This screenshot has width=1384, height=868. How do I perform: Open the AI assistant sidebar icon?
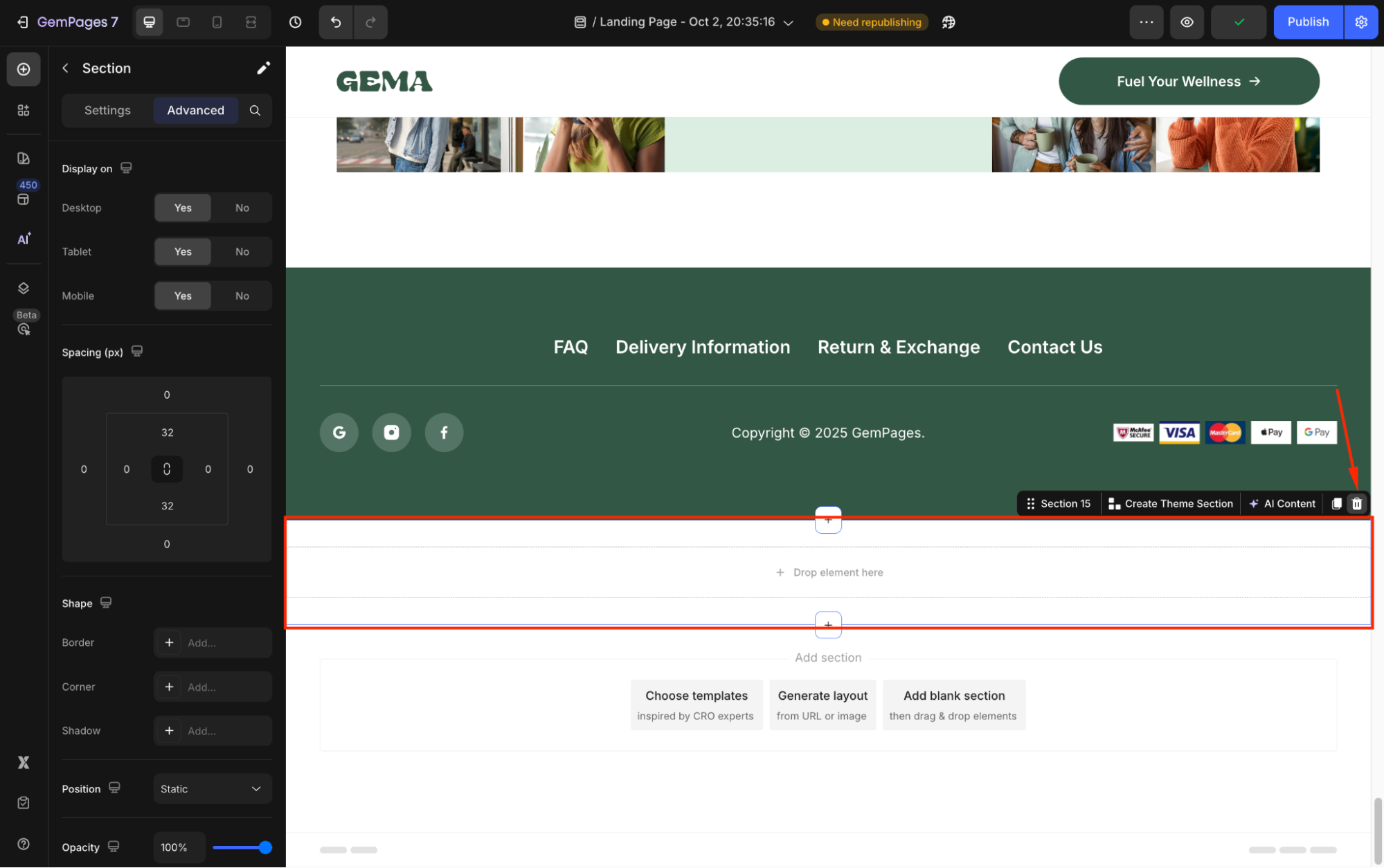tap(24, 239)
